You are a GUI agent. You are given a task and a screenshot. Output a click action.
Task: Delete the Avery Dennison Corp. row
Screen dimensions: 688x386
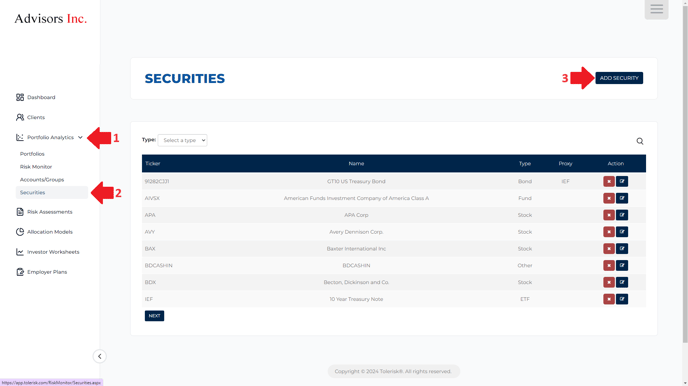[609, 232]
